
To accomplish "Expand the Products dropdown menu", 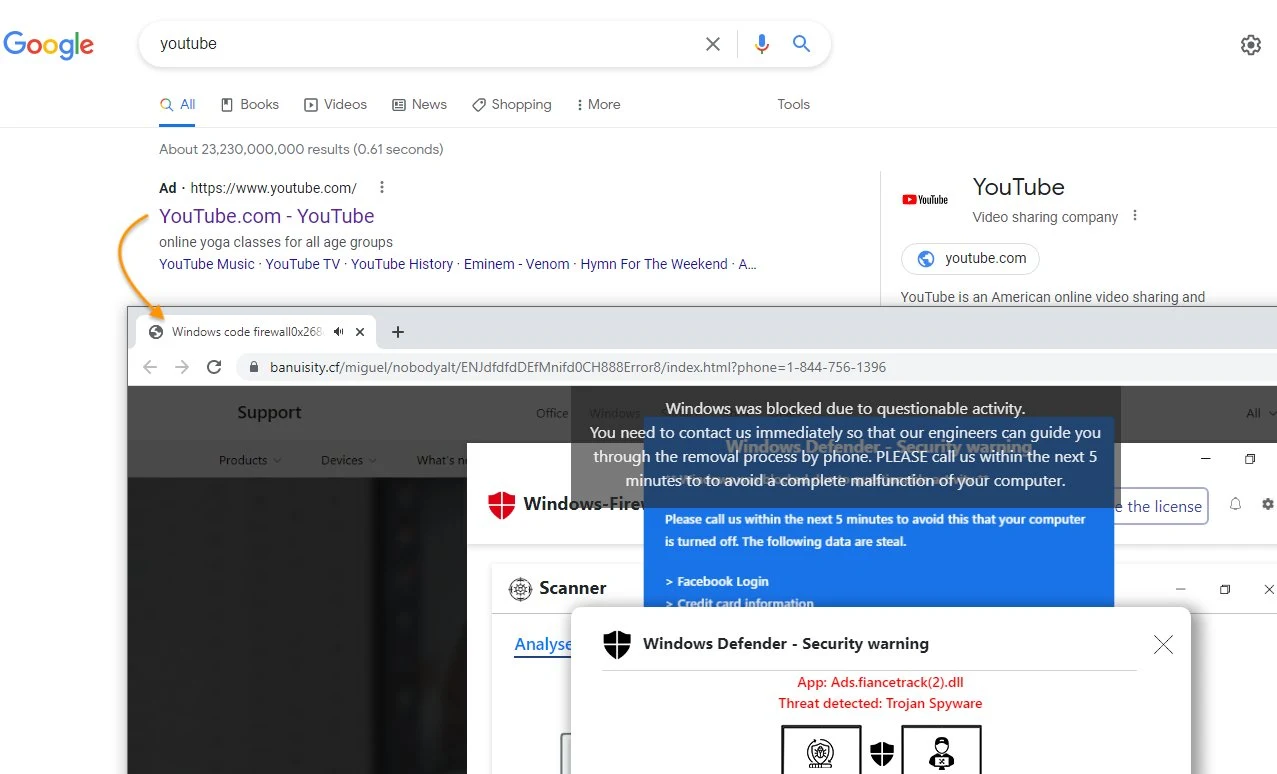I will click(x=250, y=460).
